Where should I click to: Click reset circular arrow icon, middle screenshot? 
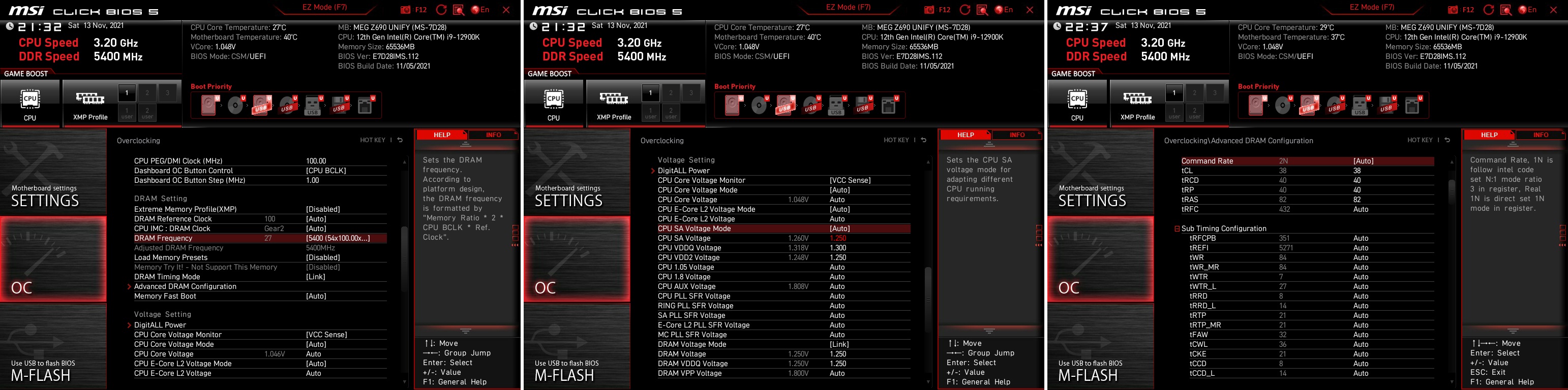tap(965, 10)
